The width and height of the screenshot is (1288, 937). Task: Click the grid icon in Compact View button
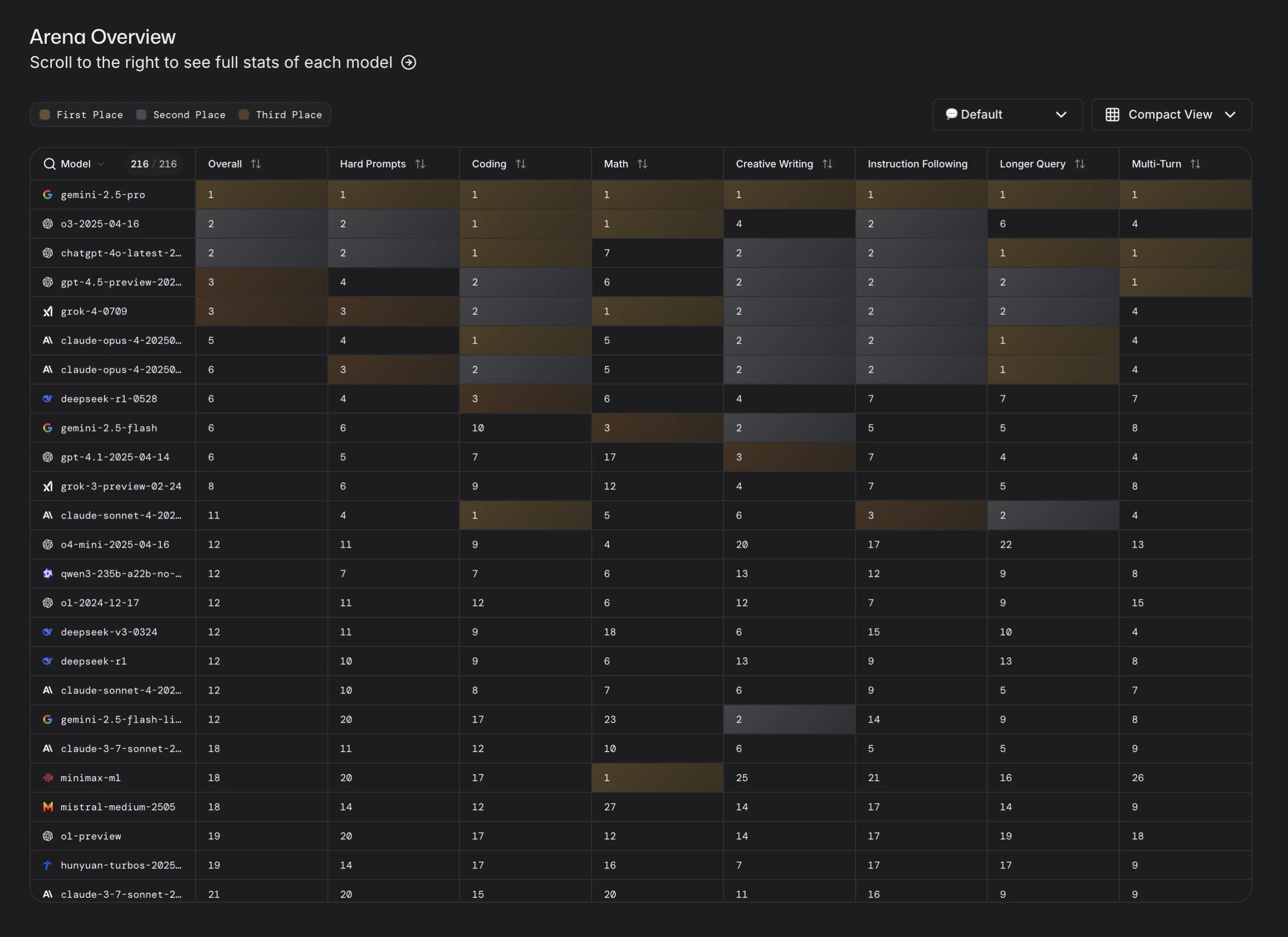click(x=1112, y=115)
